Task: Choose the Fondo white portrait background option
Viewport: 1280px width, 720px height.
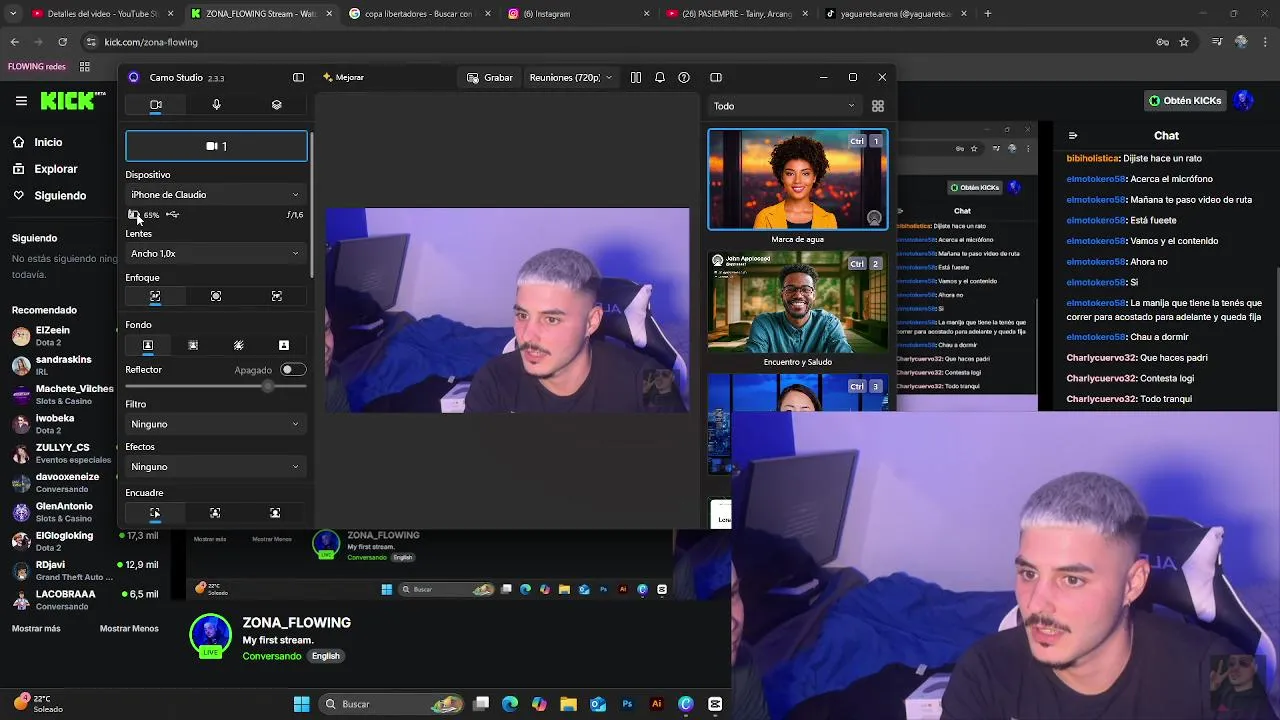Action: point(284,345)
